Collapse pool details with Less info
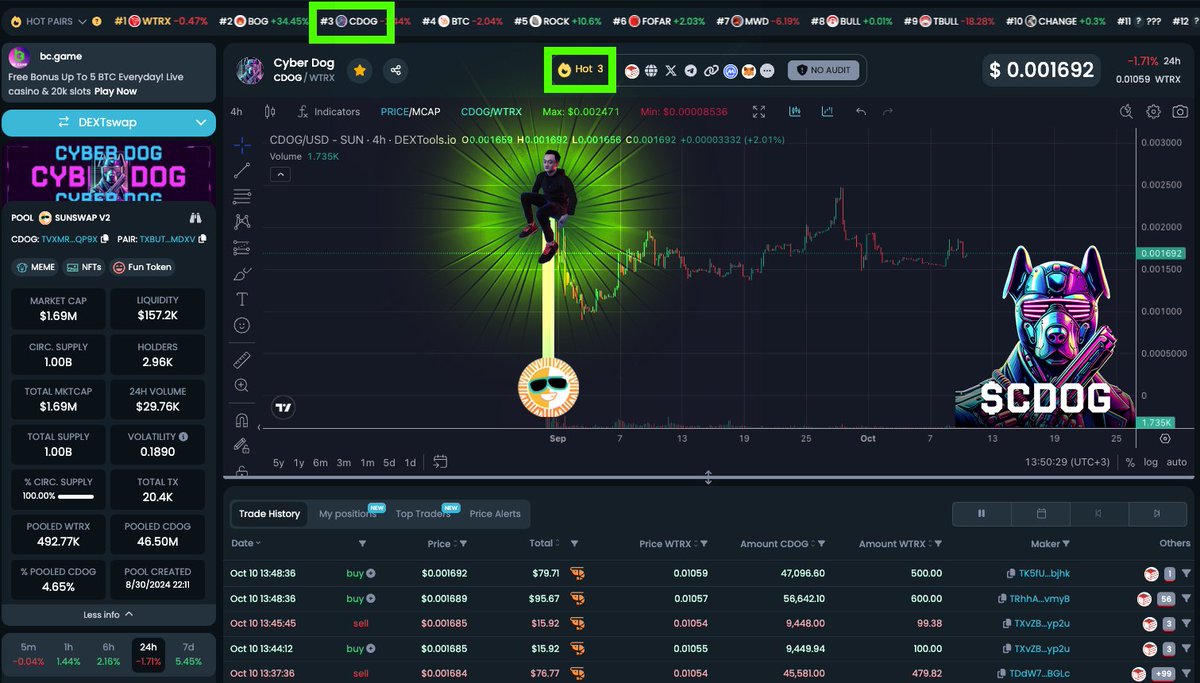 tap(108, 614)
